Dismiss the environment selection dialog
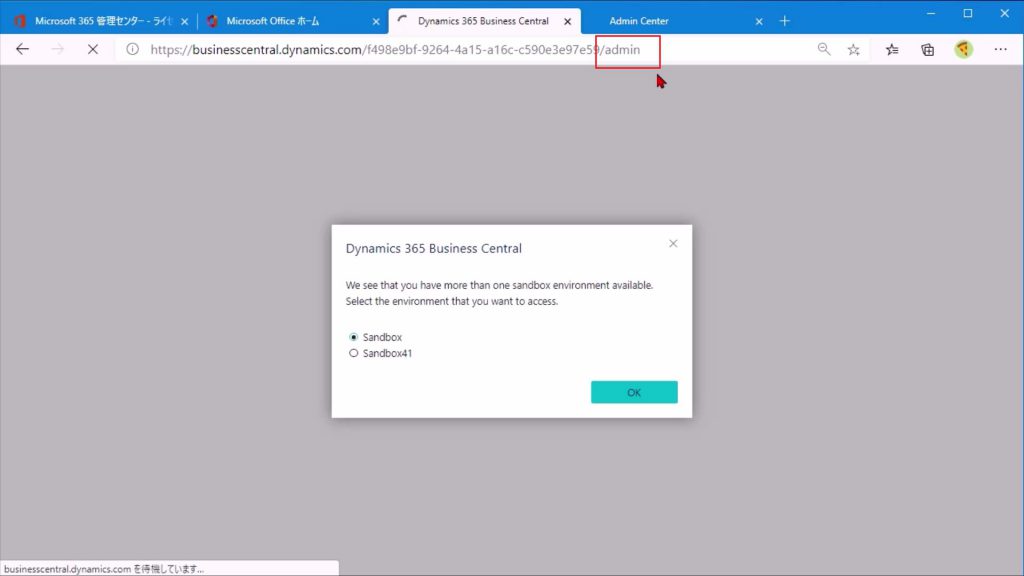1024x576 pixels. coord(673,244)
